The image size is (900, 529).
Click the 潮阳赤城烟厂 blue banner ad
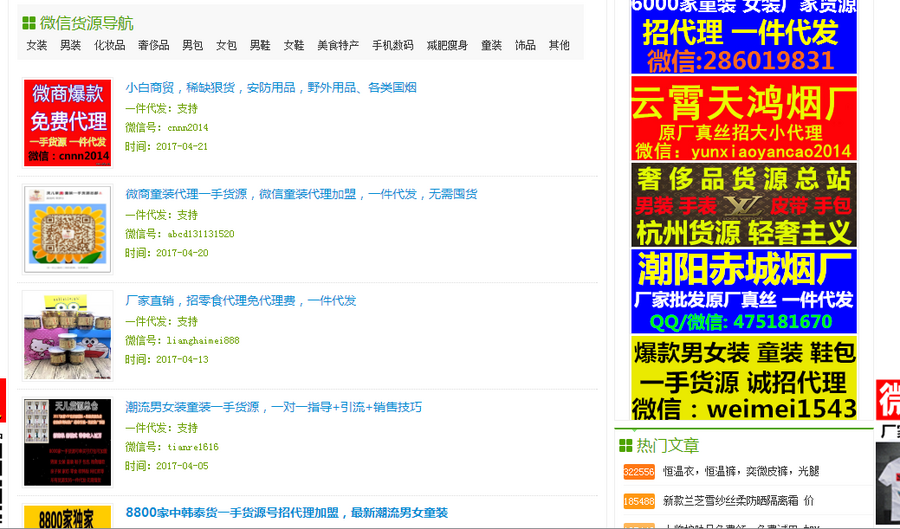[744, 291]
